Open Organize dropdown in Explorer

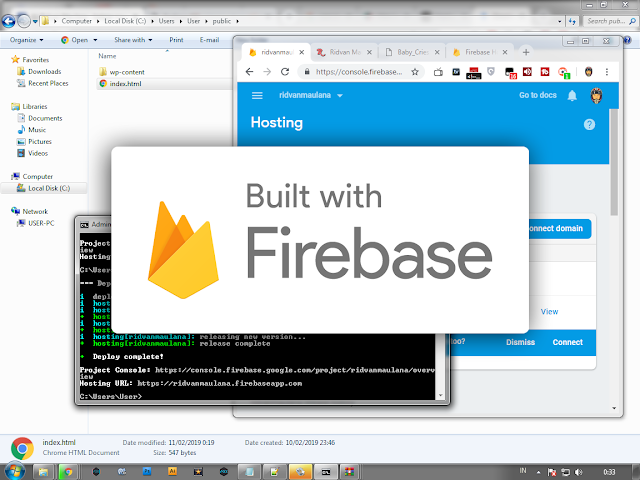[27, 40]
